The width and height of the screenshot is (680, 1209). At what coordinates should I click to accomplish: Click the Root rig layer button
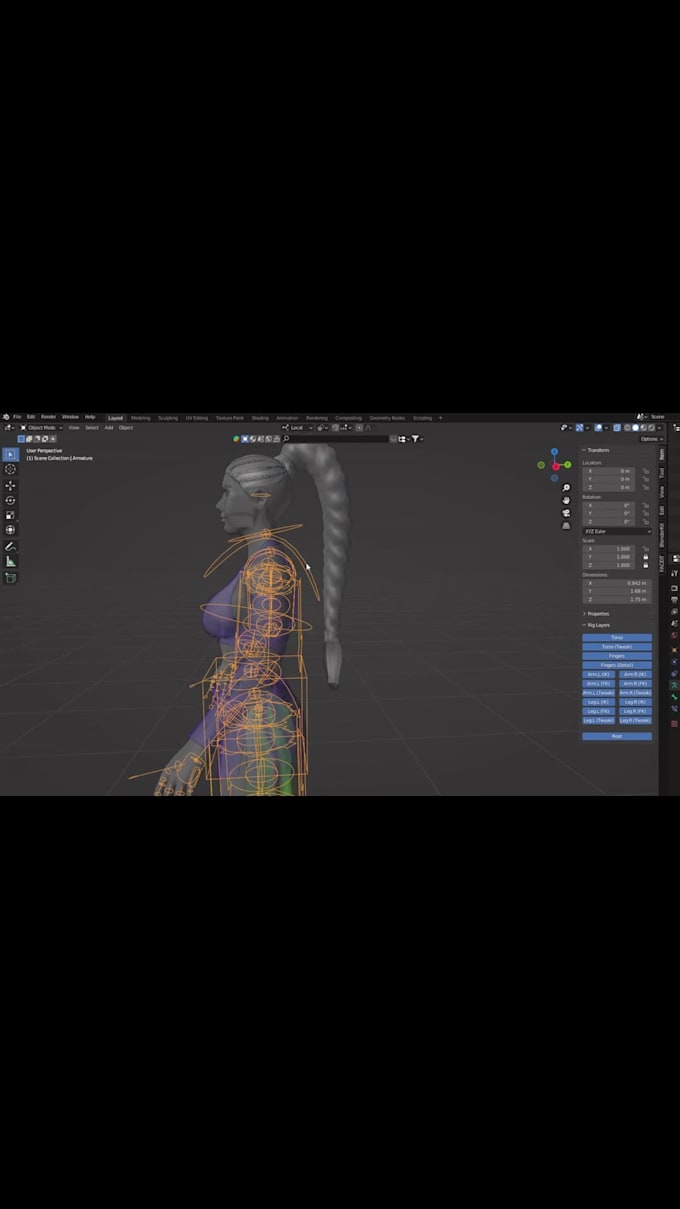tap(616, 736)
